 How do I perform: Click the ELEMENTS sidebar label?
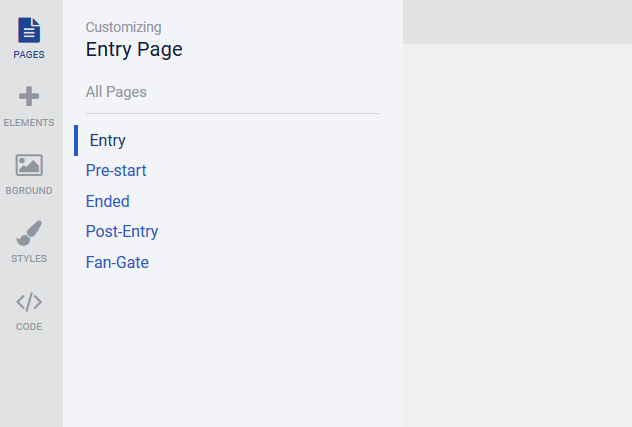[29, 123]
